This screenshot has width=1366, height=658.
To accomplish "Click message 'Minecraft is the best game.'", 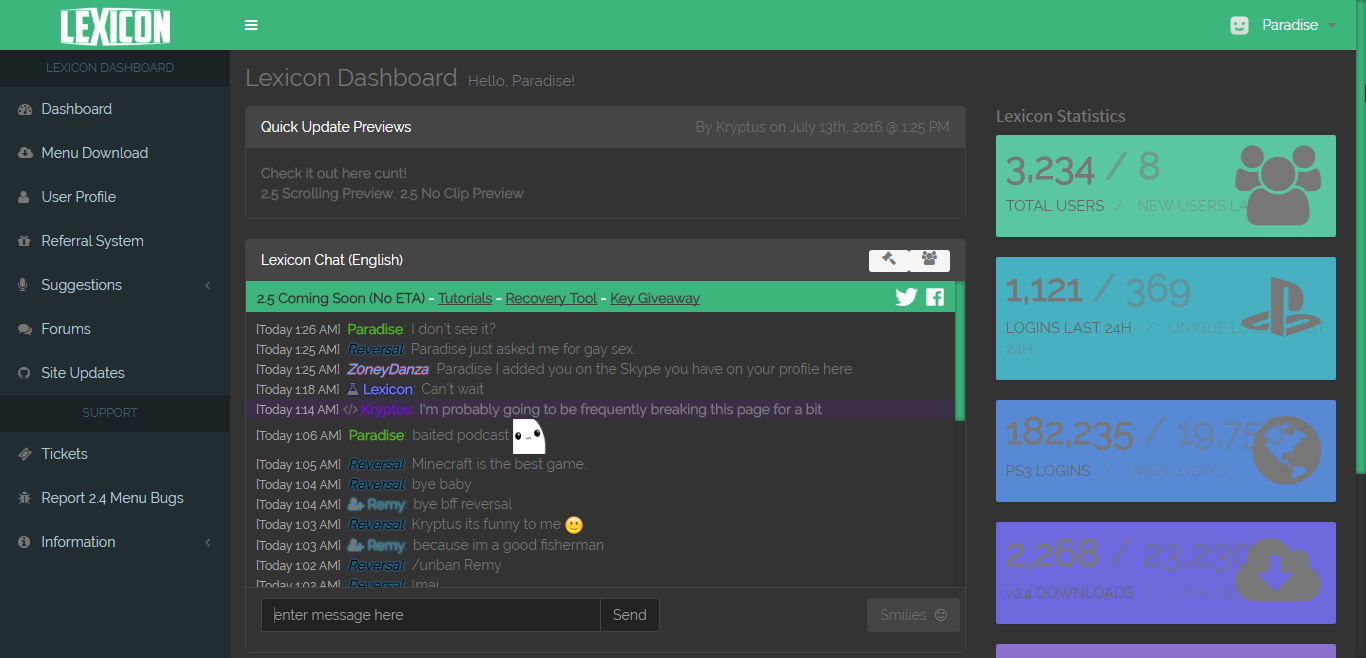I will click(x=499, y=464).
